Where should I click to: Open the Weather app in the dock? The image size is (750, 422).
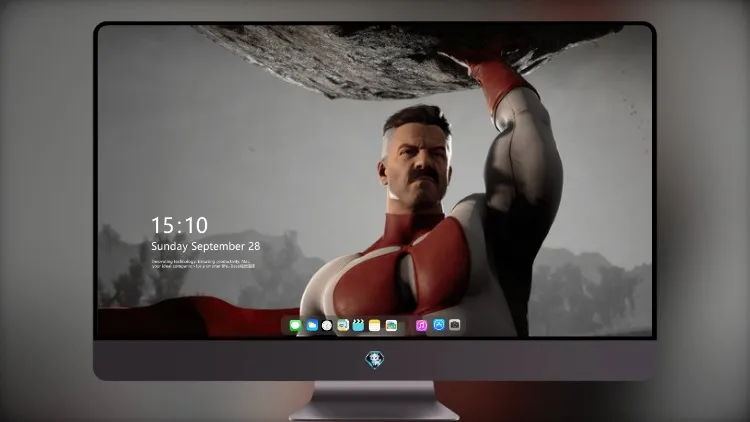tap(312, 325)
